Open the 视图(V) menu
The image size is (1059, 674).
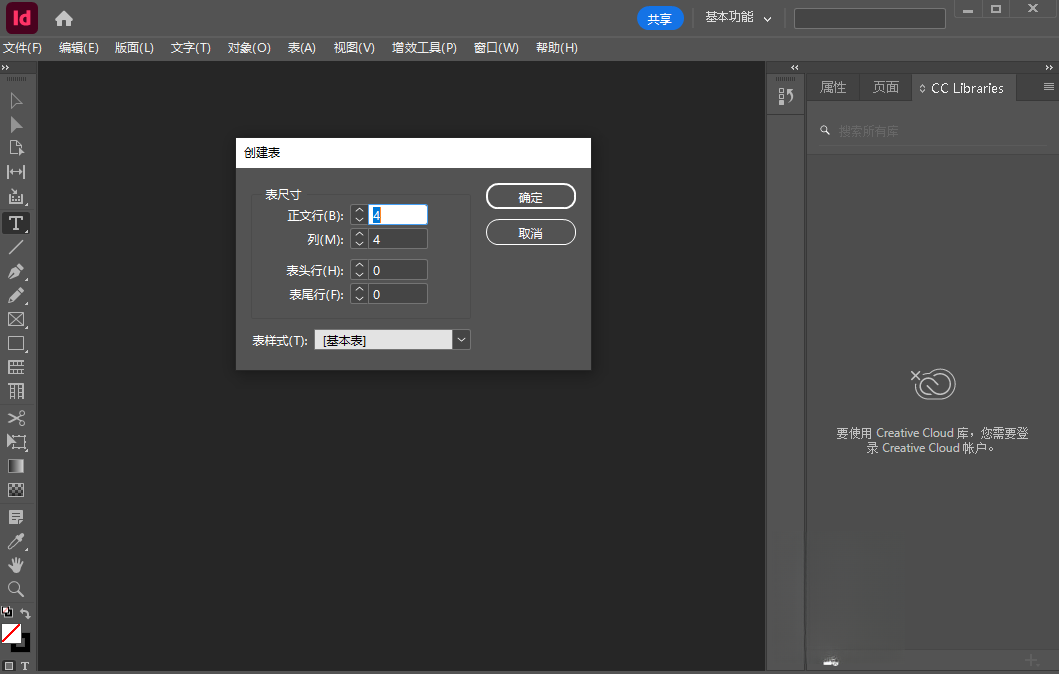(354, 48)
